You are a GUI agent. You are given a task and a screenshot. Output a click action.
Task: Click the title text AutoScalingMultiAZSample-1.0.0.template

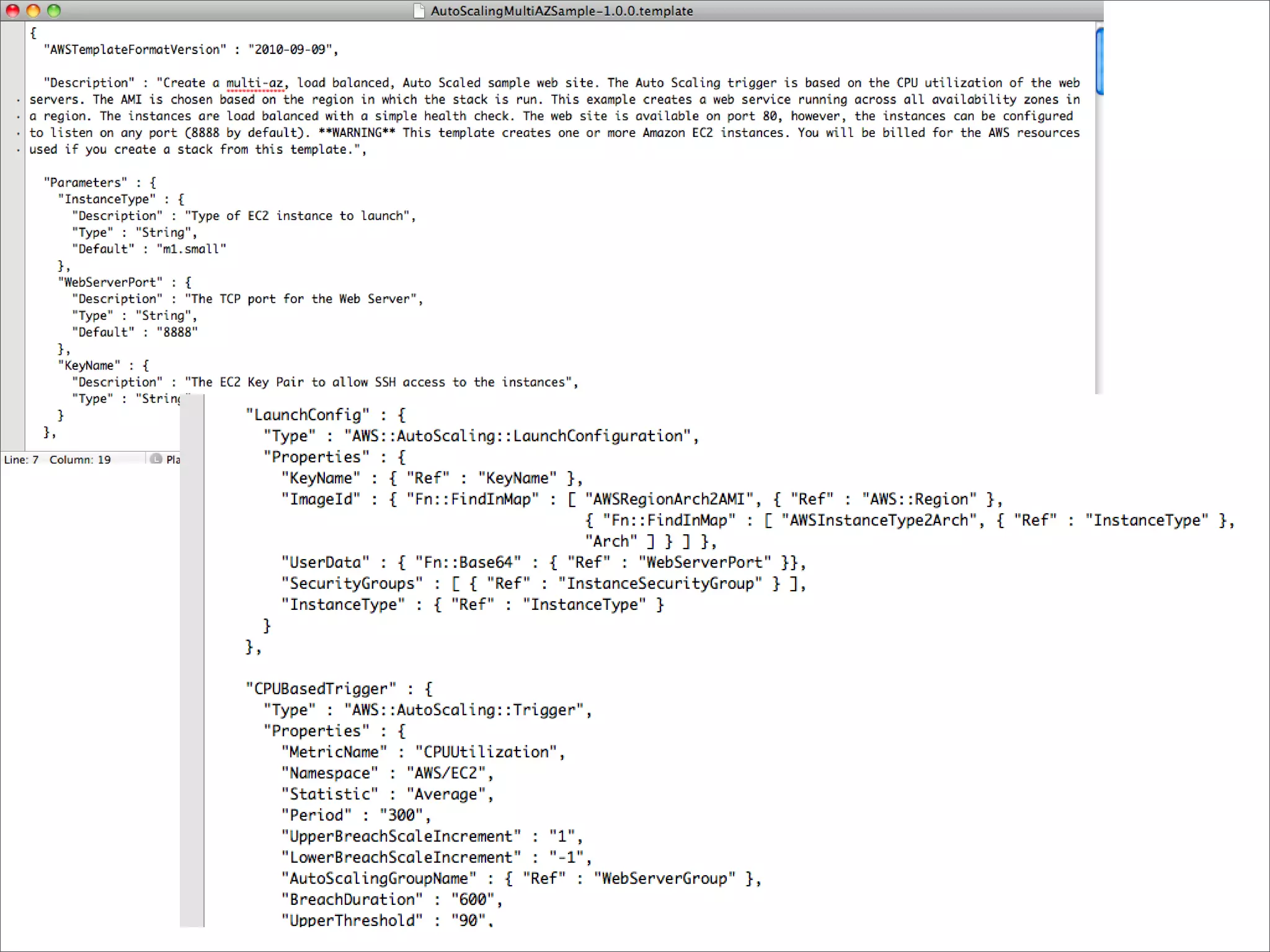(x=561, y=11)
